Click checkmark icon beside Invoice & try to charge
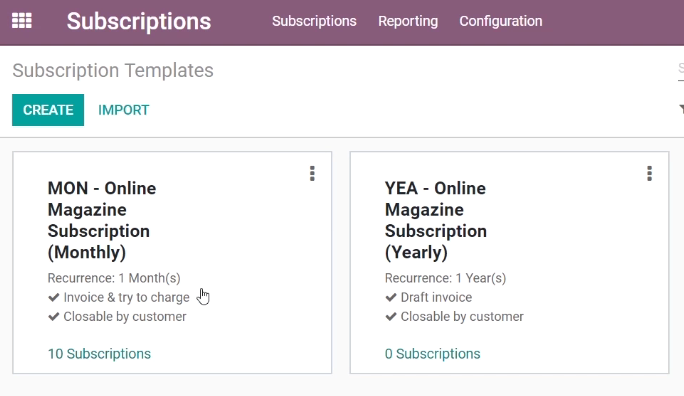Screen dimensions: 684x396 54,297
